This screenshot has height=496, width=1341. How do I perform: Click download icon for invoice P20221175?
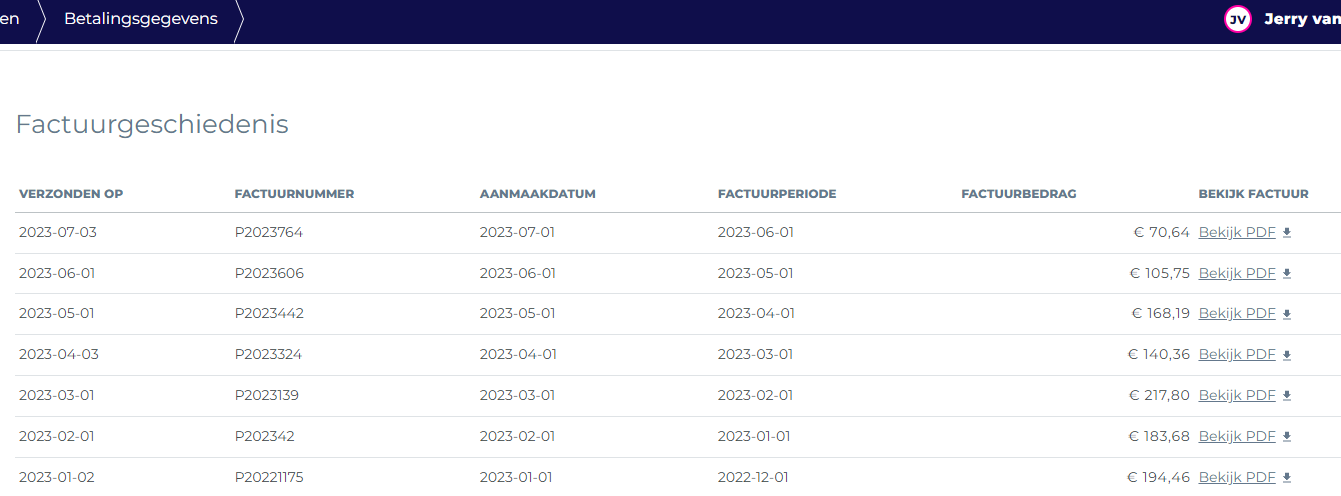tap(1287, 478)
